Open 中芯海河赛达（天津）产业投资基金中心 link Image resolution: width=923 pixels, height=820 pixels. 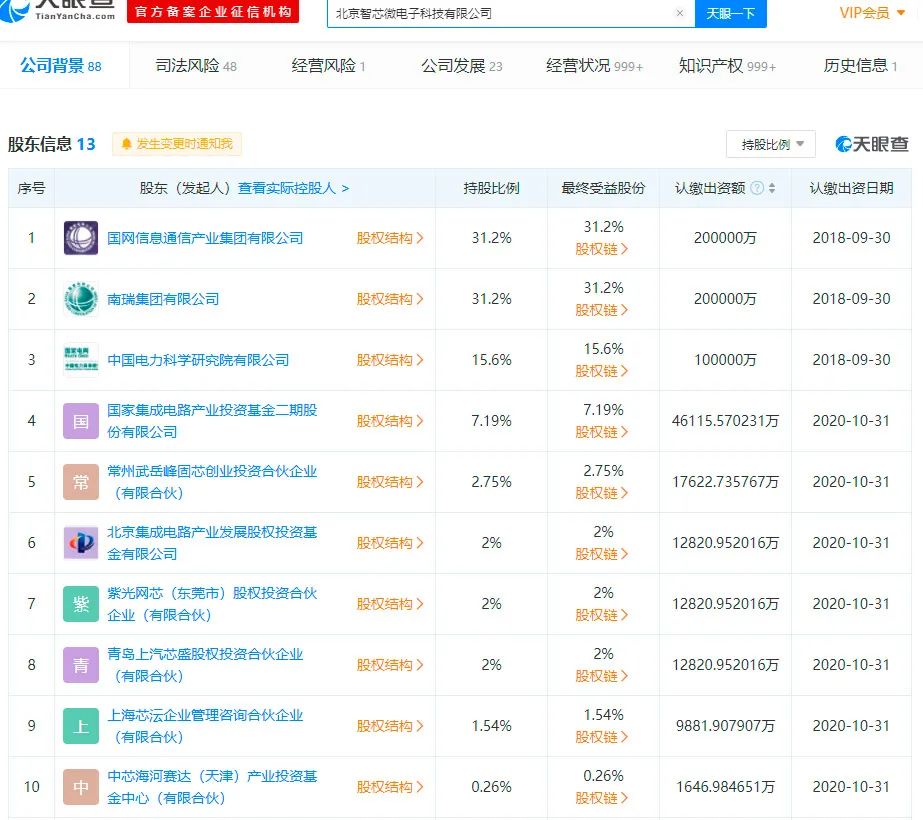tap(212, 787)
